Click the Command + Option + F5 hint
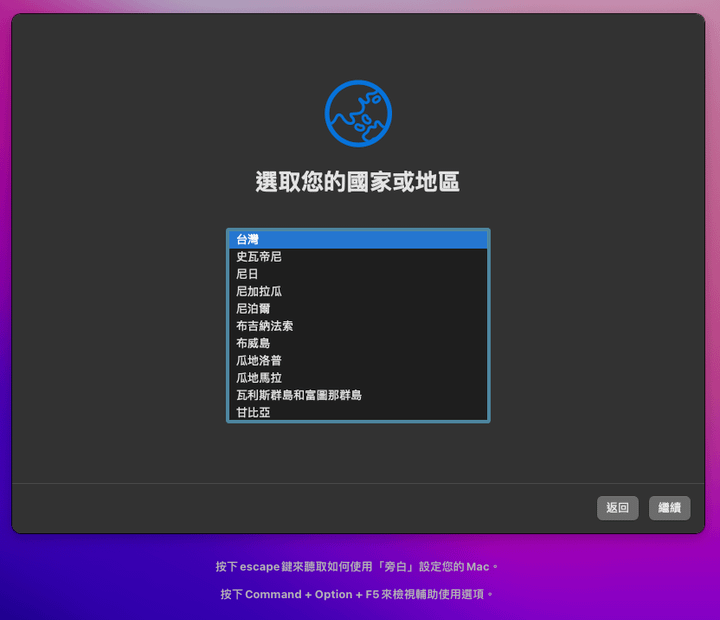This screenshot has width=720, height=620. pos(357,594)
